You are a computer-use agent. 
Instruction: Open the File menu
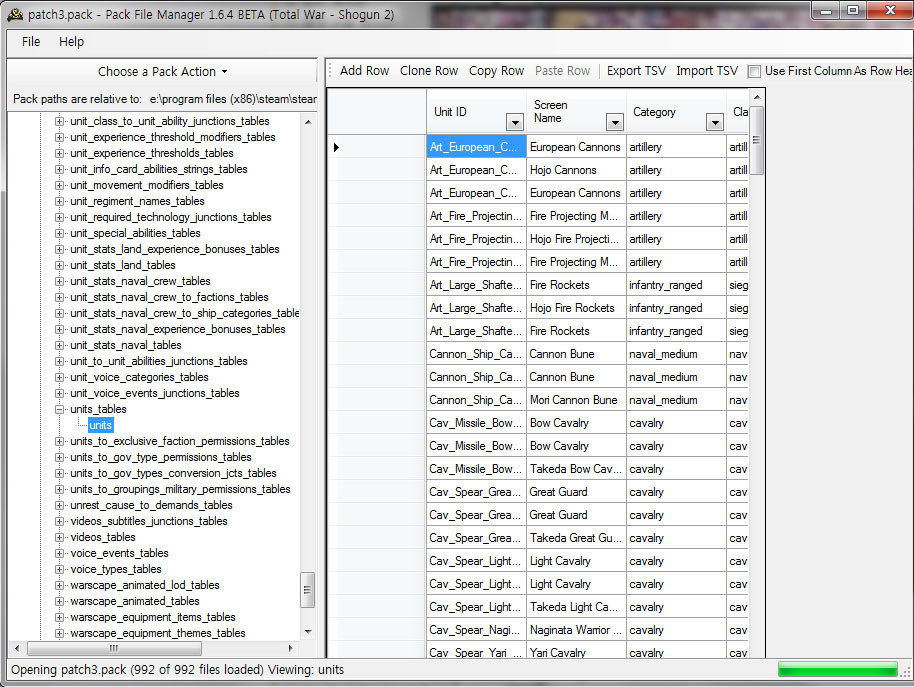point(31,42)
